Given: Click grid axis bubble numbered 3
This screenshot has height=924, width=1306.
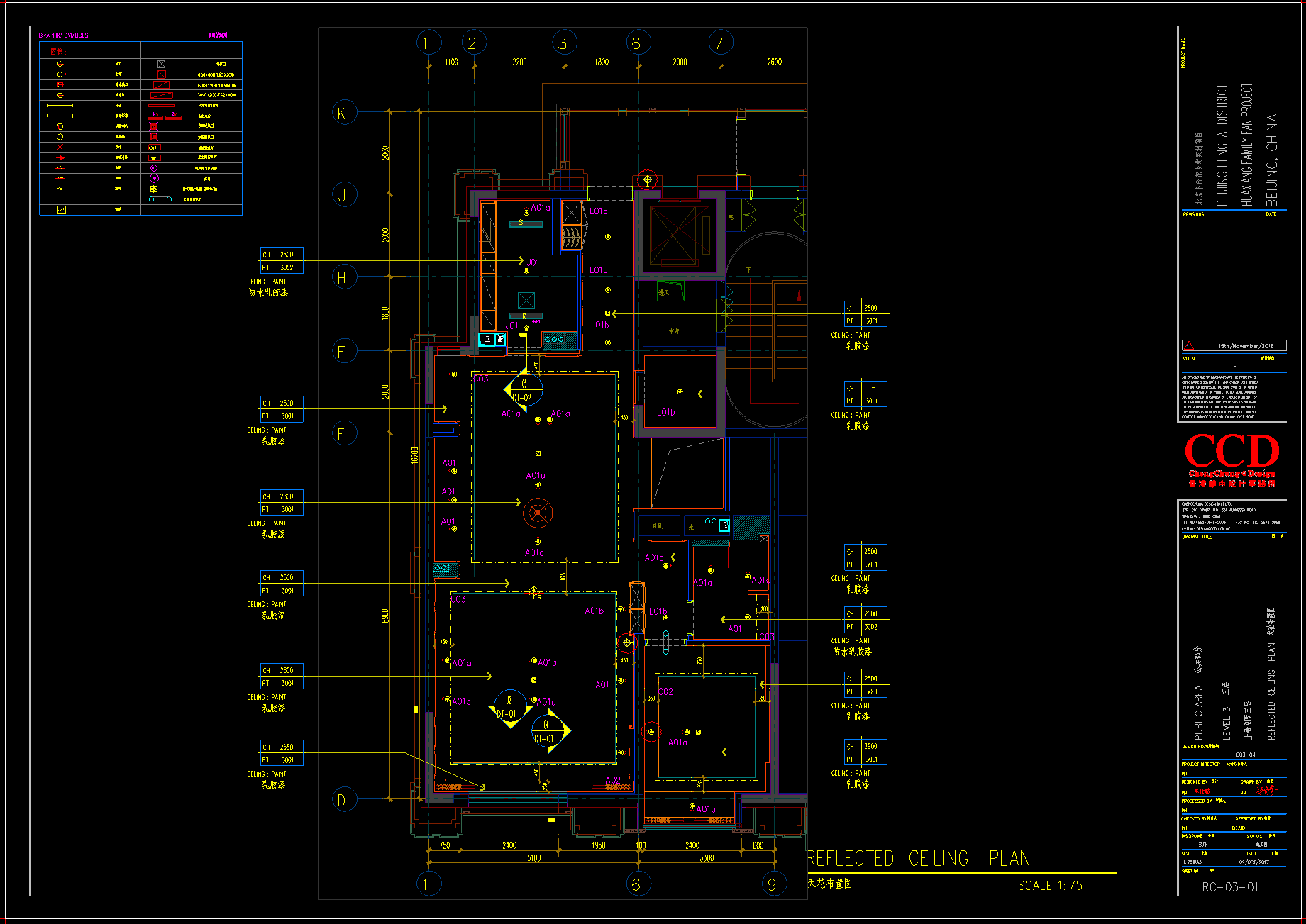Looking at the screenshot, I should 565,43.
